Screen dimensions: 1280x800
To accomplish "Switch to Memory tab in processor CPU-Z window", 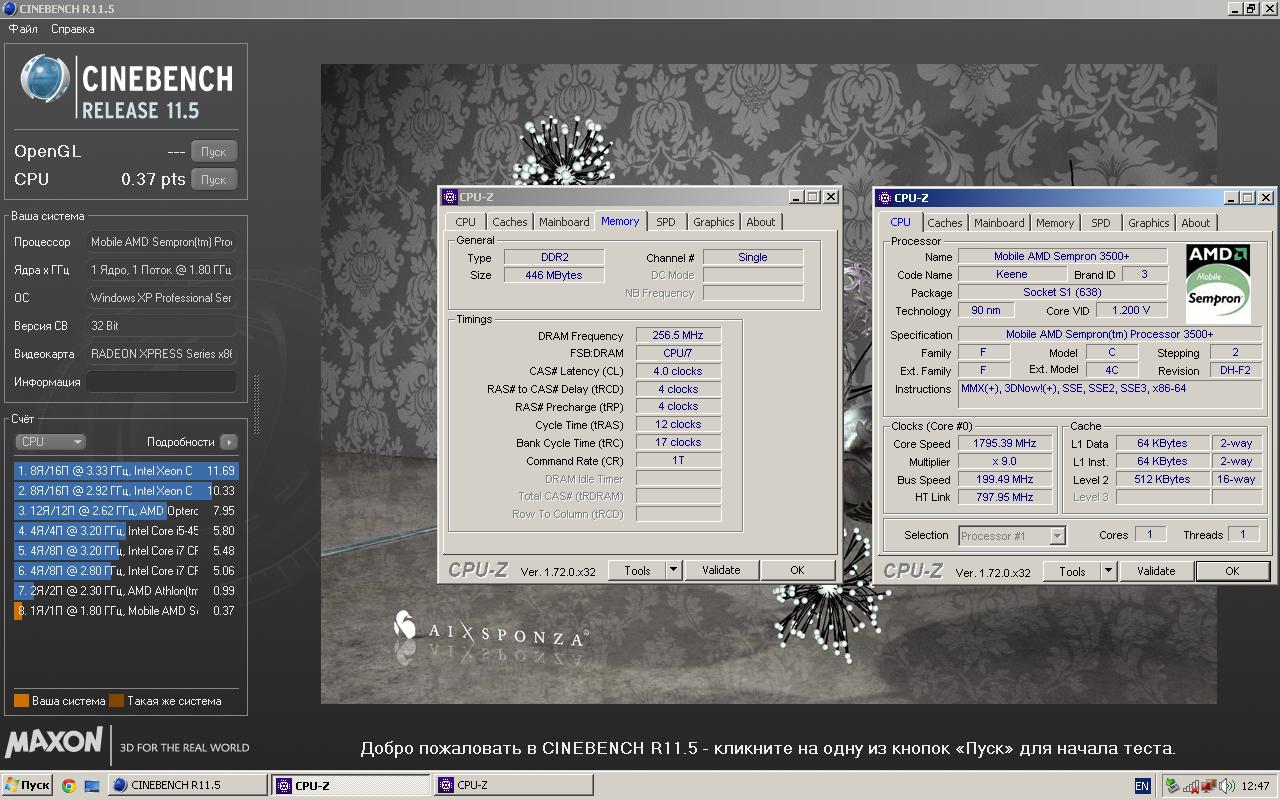I will (x=1055, y=223).
